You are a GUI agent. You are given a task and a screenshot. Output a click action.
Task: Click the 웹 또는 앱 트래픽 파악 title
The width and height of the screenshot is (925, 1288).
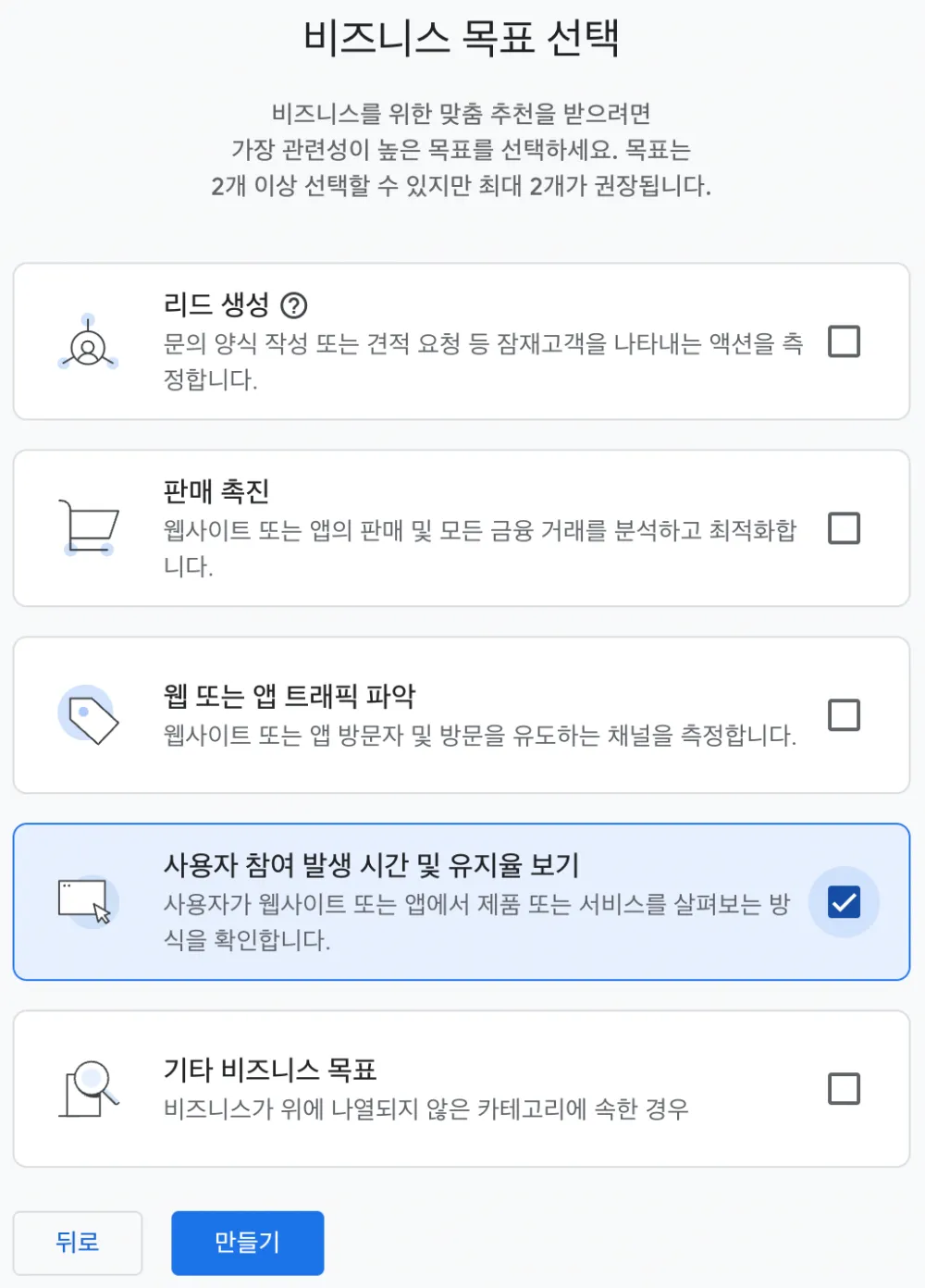pos(290,696)
